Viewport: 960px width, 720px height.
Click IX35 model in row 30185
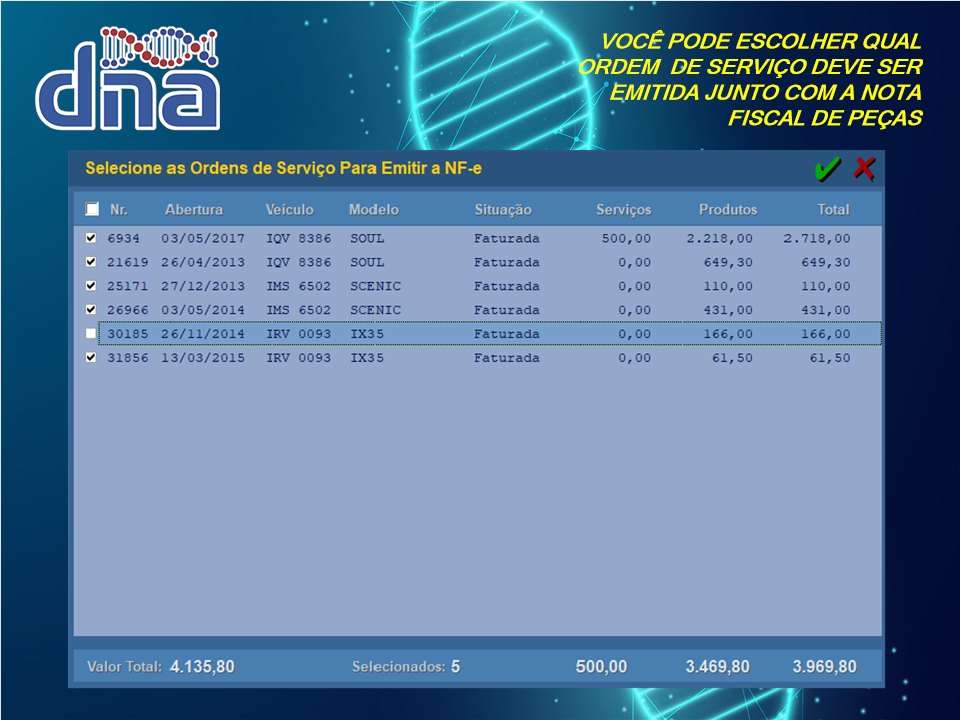pos(367,334)
